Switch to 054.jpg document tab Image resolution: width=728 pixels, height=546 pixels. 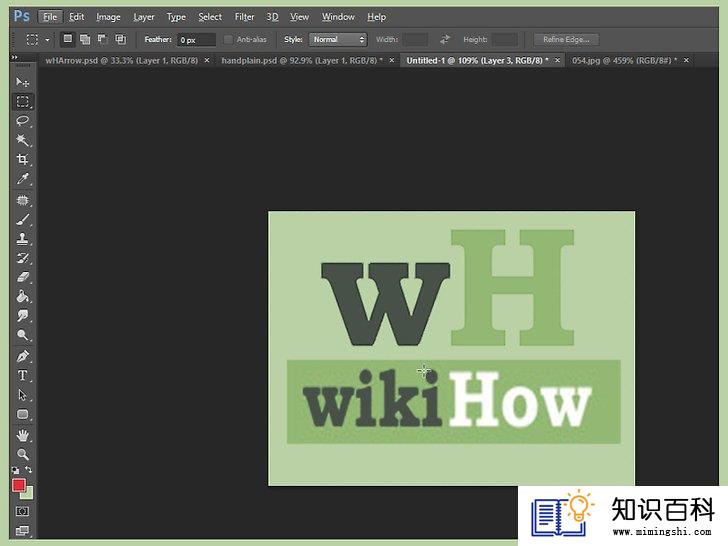(x=624, y=60)
